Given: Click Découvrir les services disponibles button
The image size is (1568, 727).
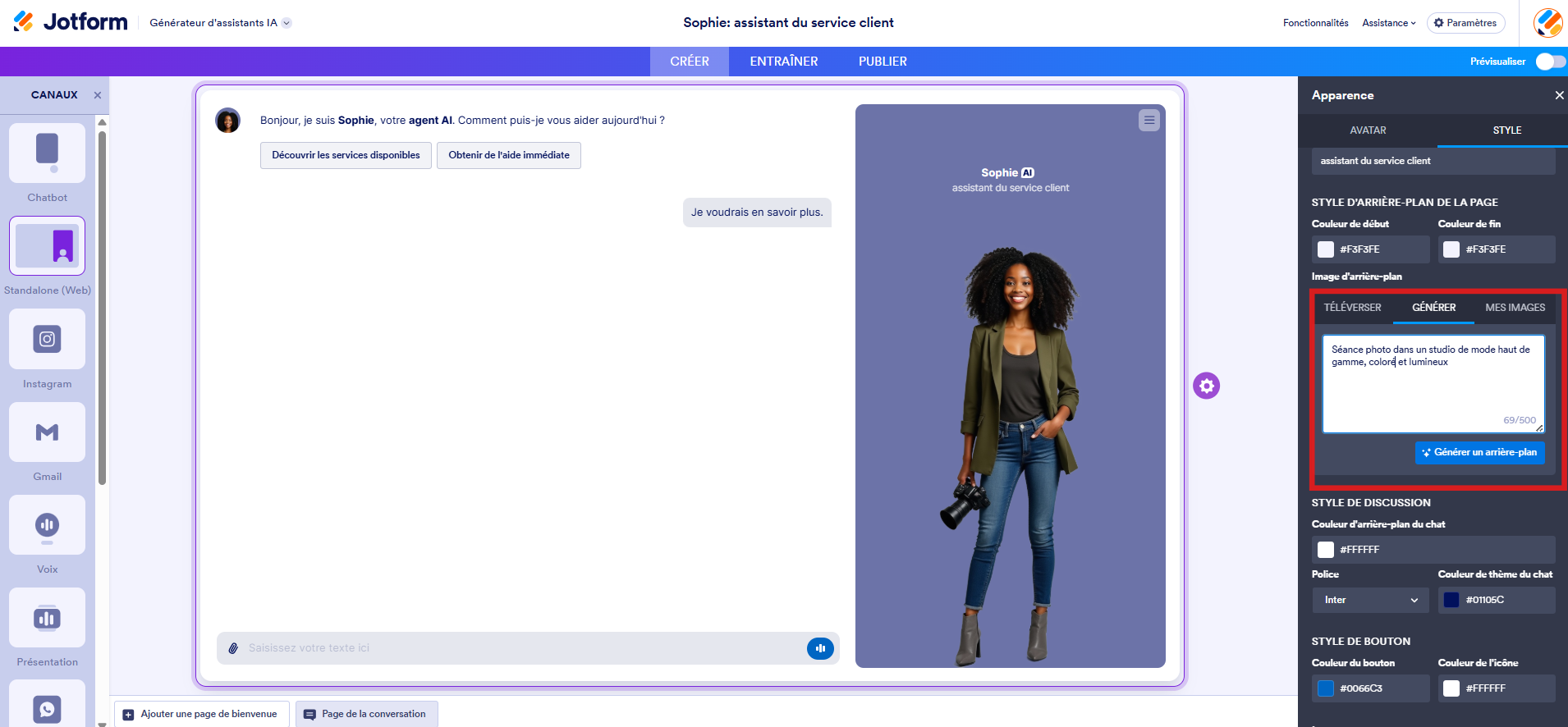Looking at the screenshot, I should pyautogui.click(x=346, y=155).
